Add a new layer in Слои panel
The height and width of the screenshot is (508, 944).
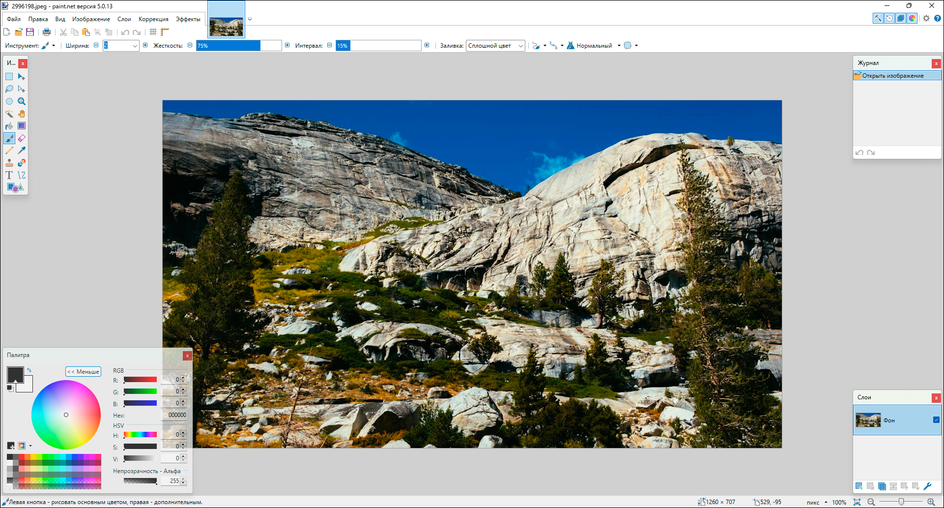[x=859, y=486]
